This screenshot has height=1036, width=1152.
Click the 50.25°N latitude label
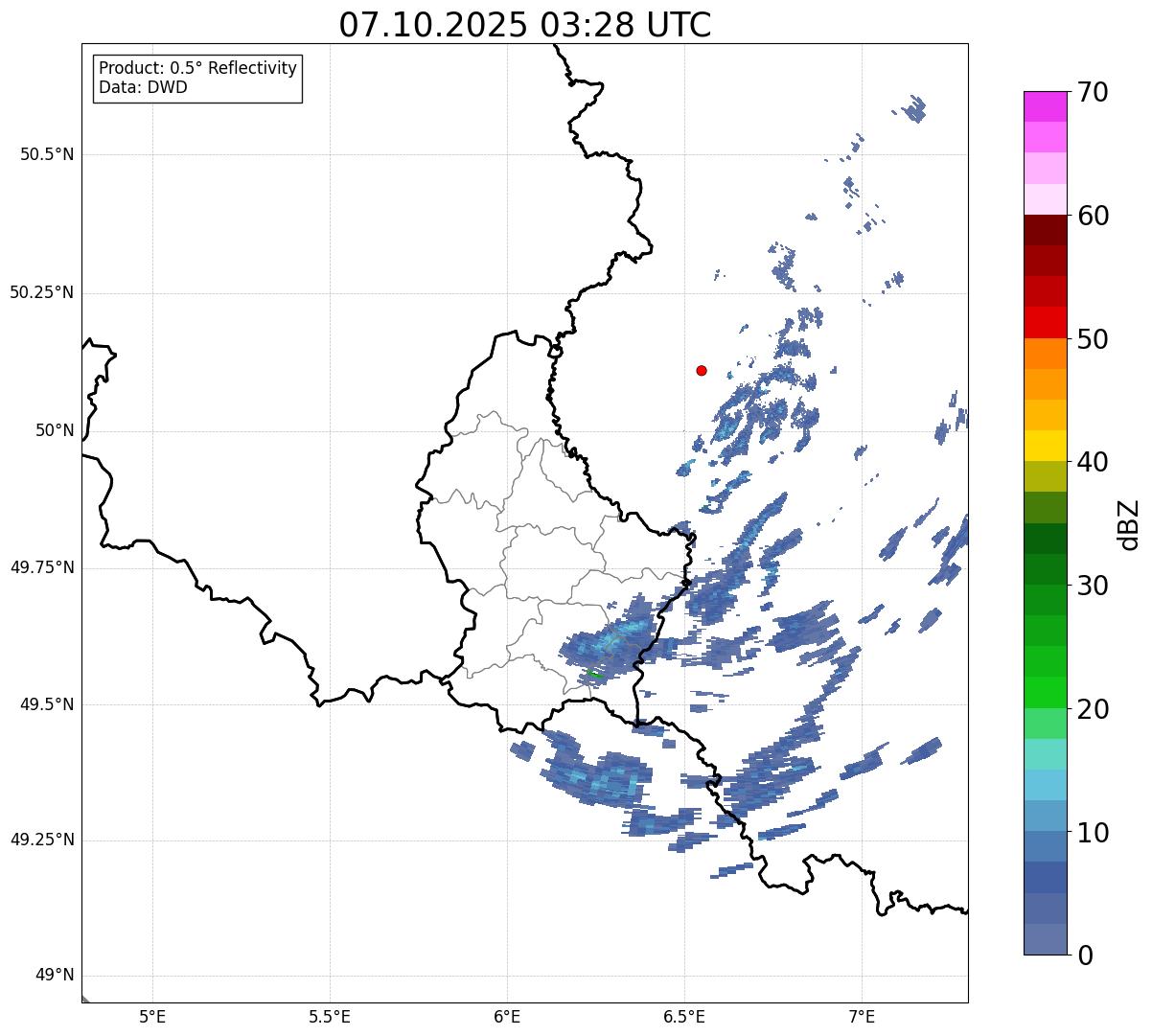tap(41, 292)
